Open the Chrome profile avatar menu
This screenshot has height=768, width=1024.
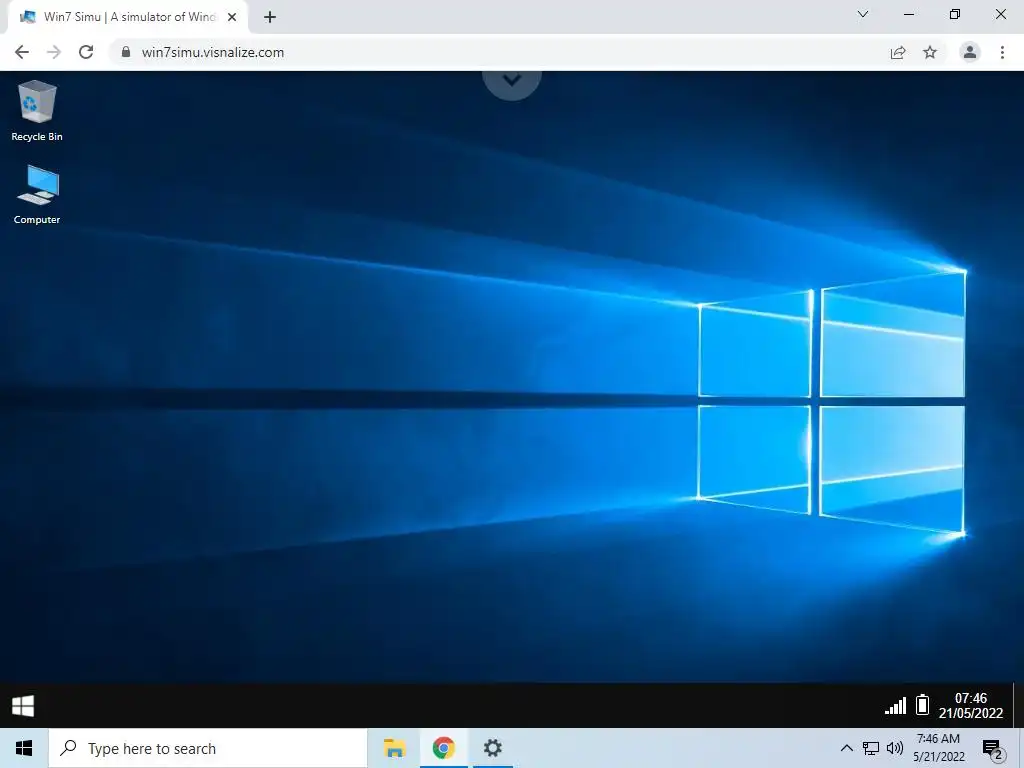(970, 52)
